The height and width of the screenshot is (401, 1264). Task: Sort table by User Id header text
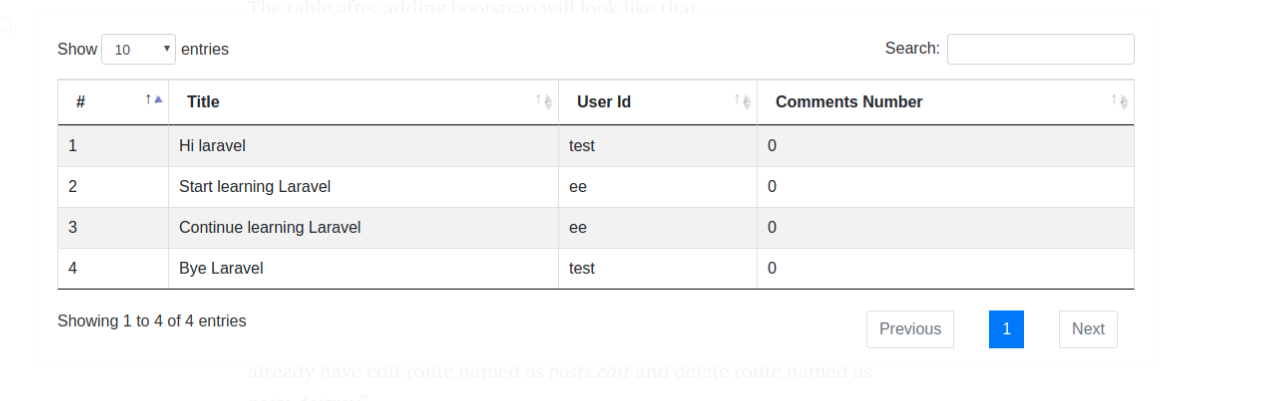click(604, 102)
